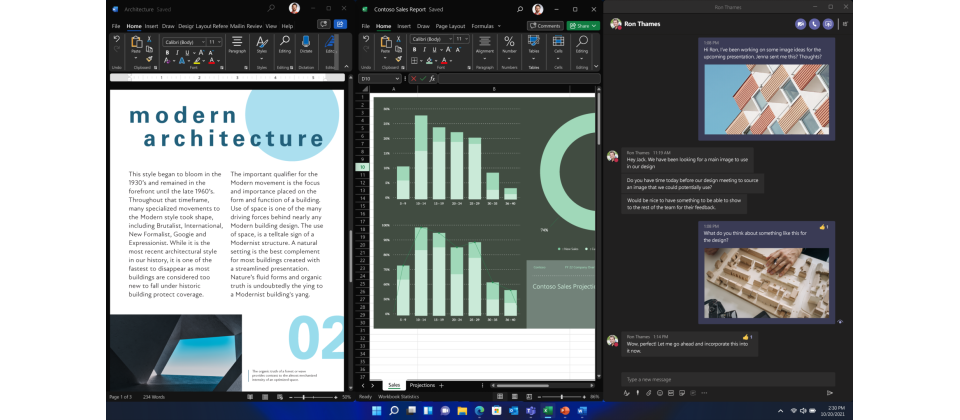Open the font size 11 dropdown in Word
Image resolution: width=960 pixels, height=420 pixels.
219,42
